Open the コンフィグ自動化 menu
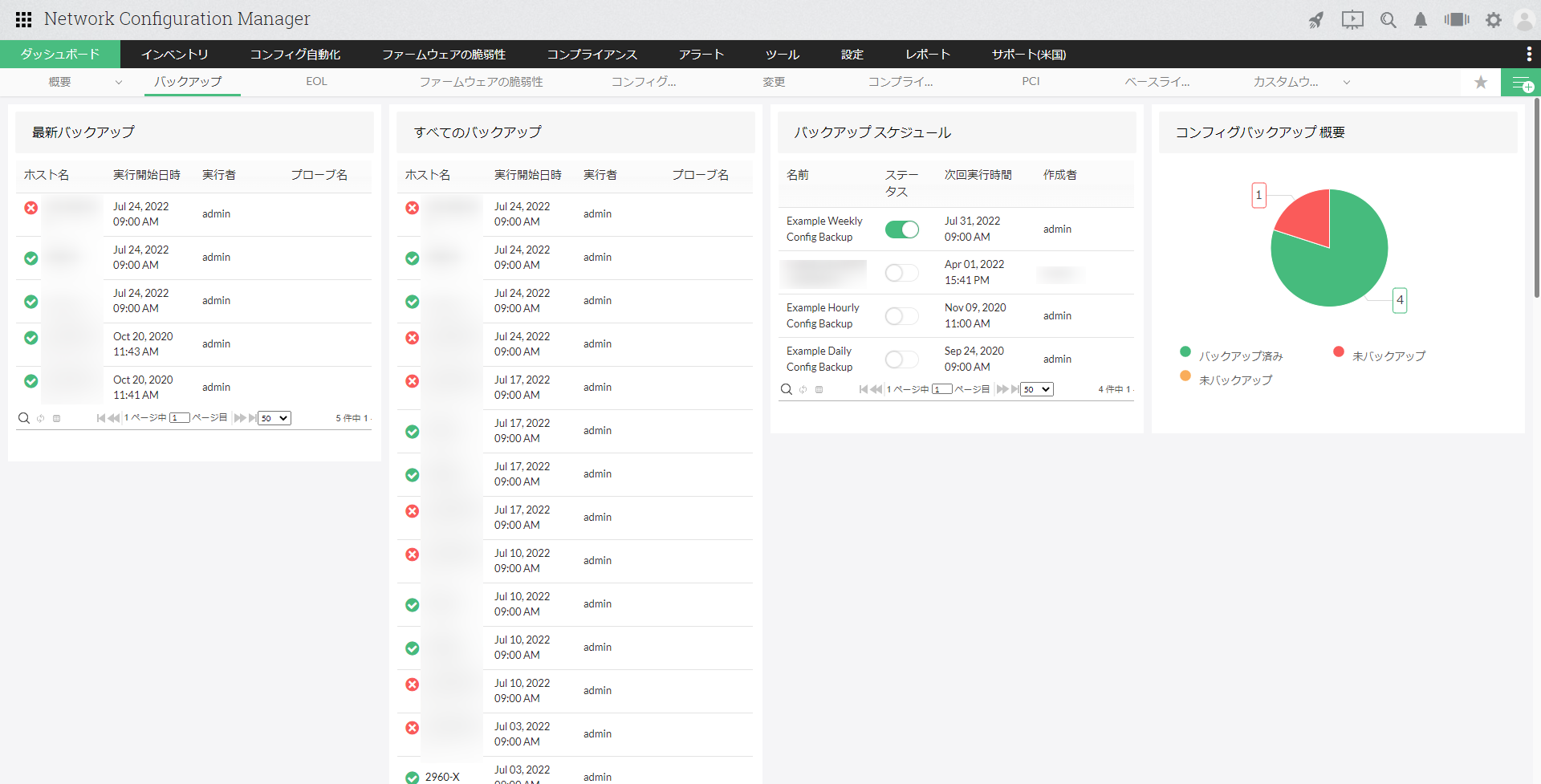Screen dimensions: 1541x784 click(295, 55)
